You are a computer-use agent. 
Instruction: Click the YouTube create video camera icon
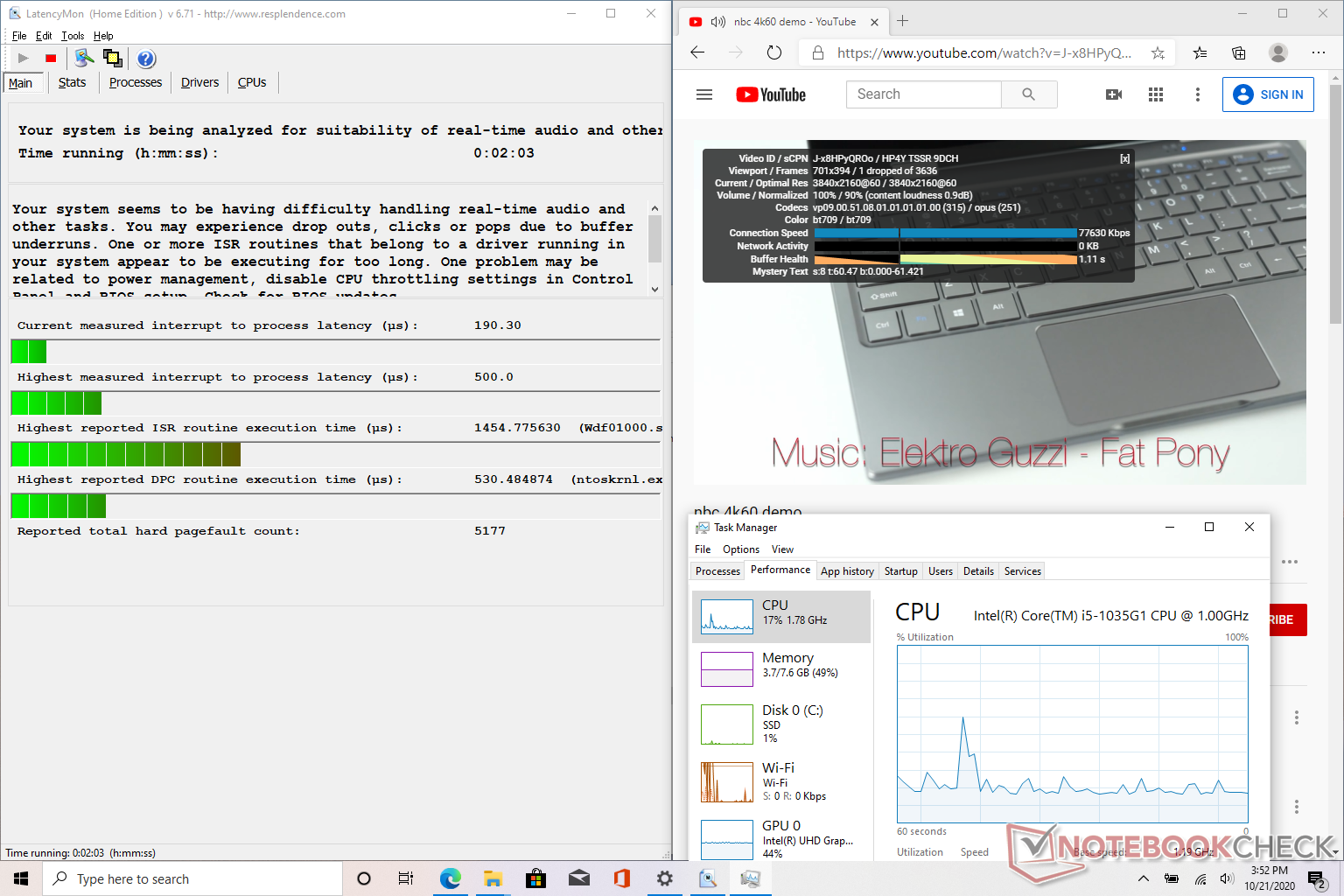point(1113,94)
